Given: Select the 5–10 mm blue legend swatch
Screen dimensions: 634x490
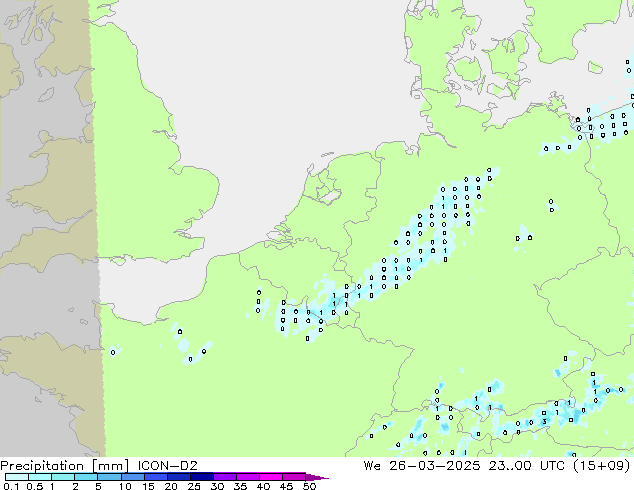Looking at the screenshot, I should coord(109,477).
